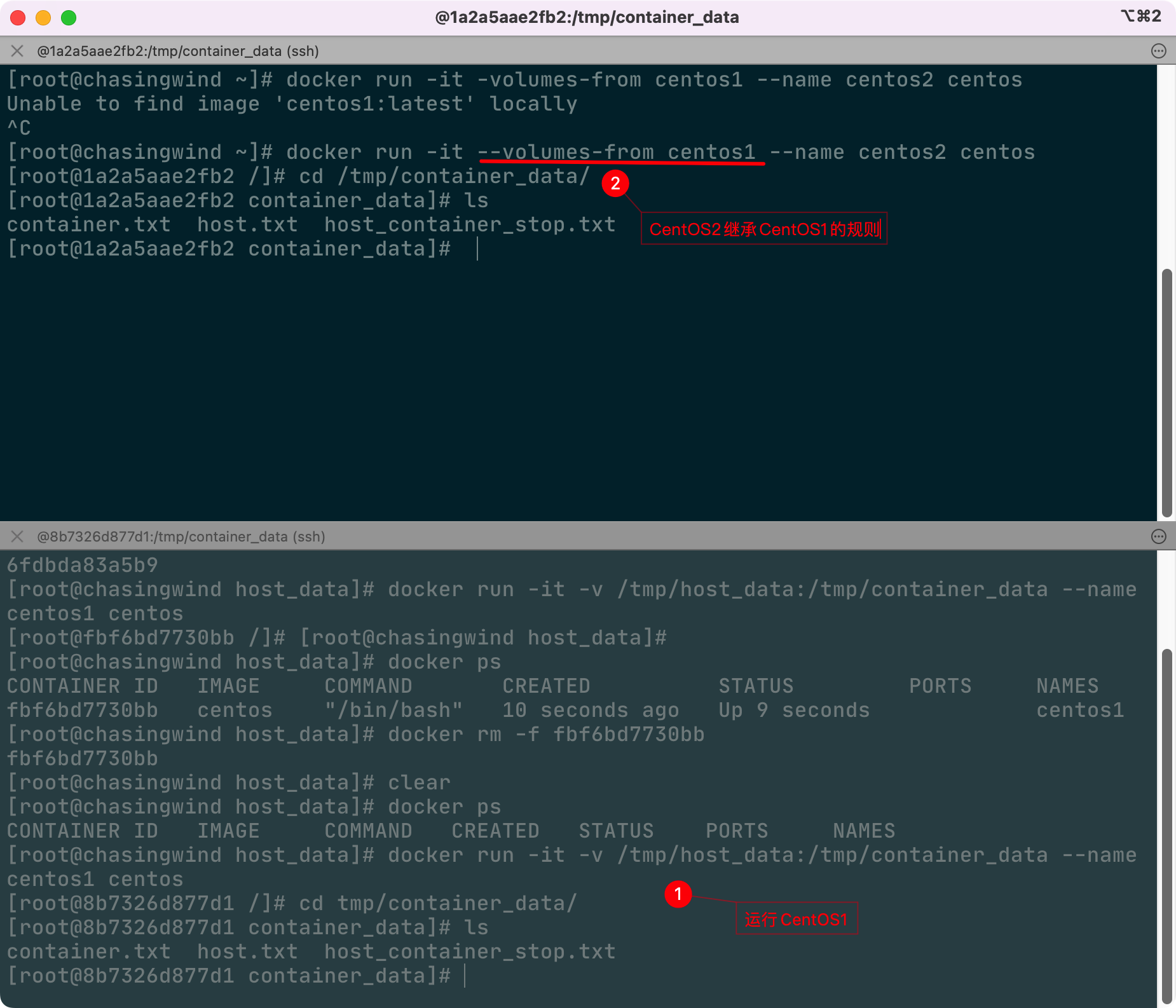Open options menu of bottom ssh pane

click(x=1159, y=536)
